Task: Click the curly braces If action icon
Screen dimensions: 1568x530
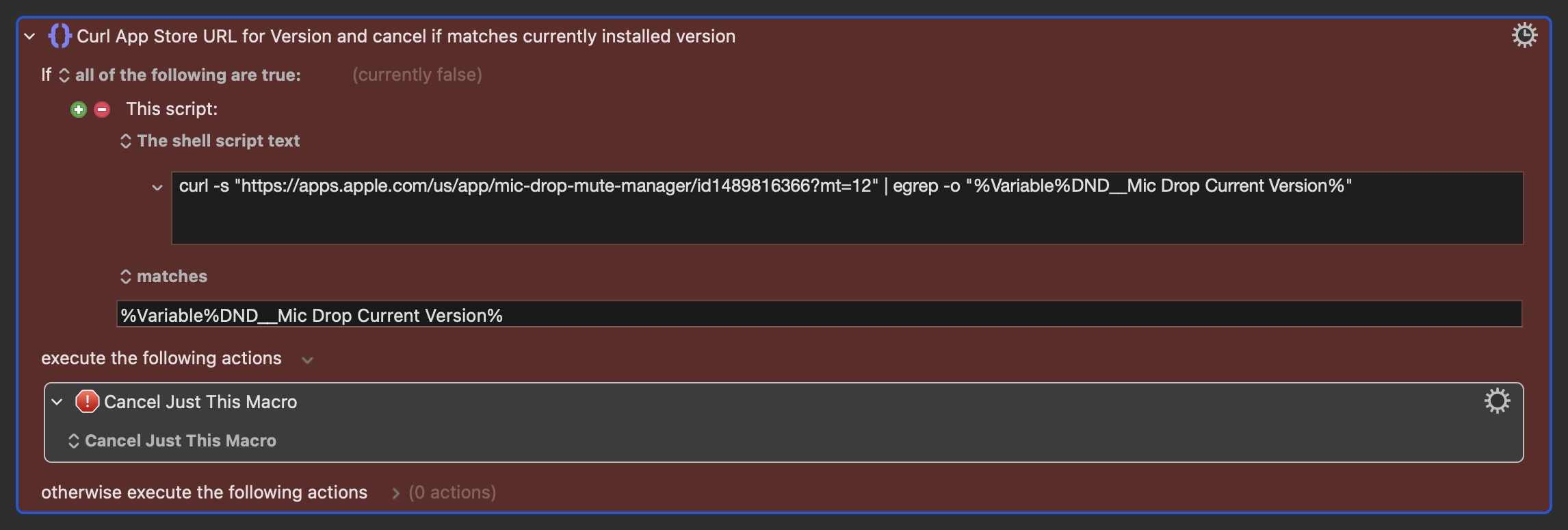Action: pos(60,36)
